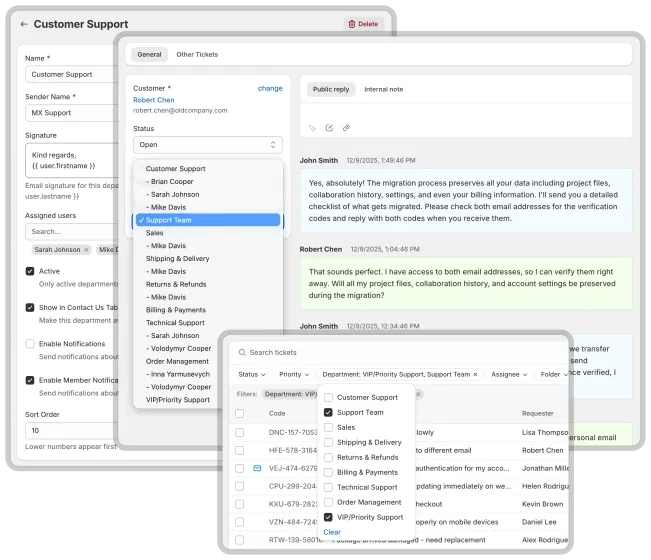The height and width of the screenshot is (560, 651).
Task: Click requester Kevin Brown cell
Action: 542,504
